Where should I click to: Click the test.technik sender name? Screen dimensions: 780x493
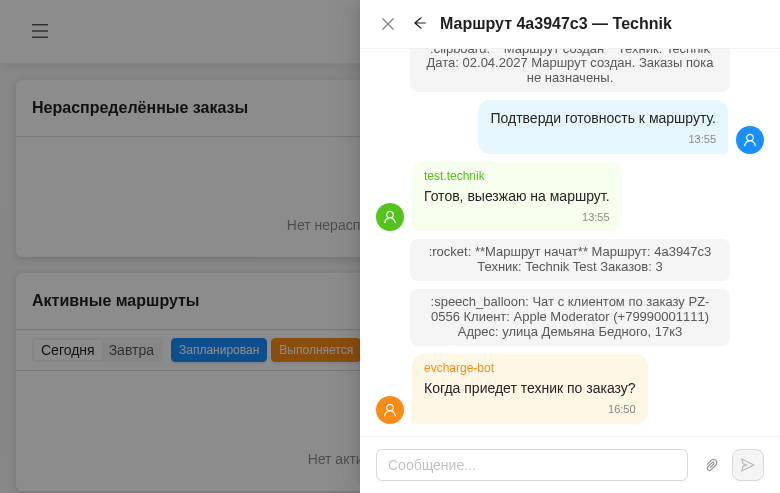tap(454, 176)
